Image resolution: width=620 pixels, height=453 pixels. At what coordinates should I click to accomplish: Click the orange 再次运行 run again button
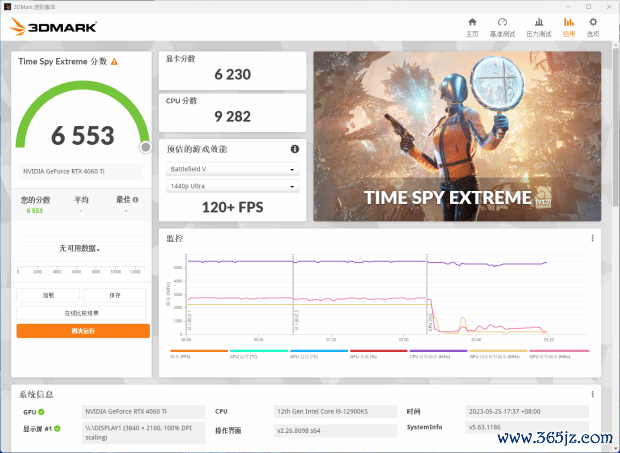83,331
